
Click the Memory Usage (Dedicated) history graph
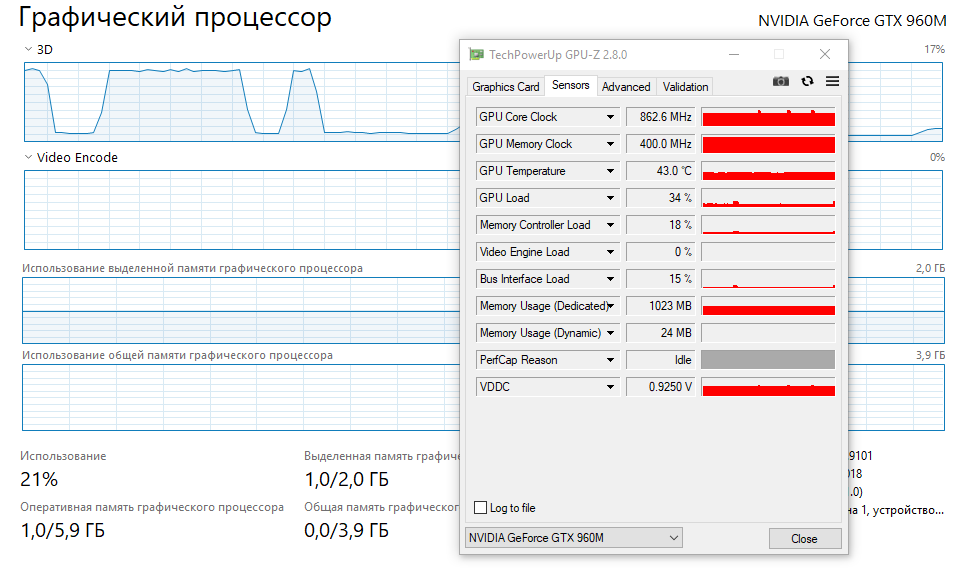(768, 306)
